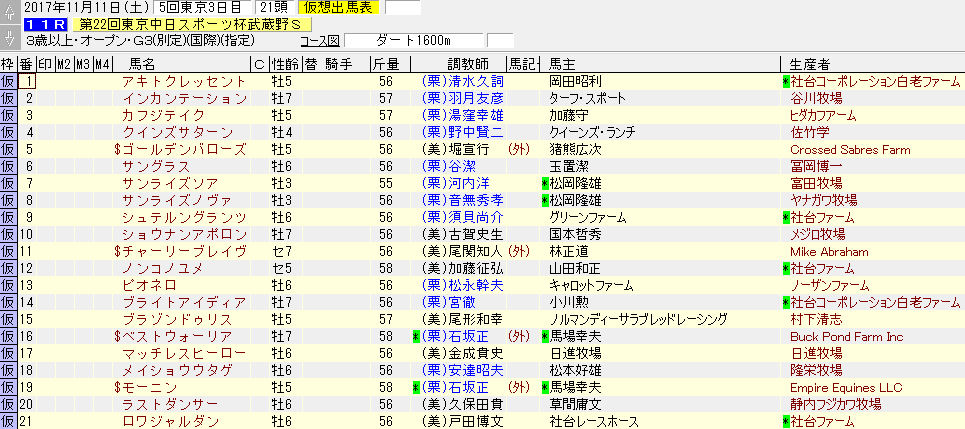The image size is (965, 429).
Task: Select horse サングラス
Action: tap(156, 166)
